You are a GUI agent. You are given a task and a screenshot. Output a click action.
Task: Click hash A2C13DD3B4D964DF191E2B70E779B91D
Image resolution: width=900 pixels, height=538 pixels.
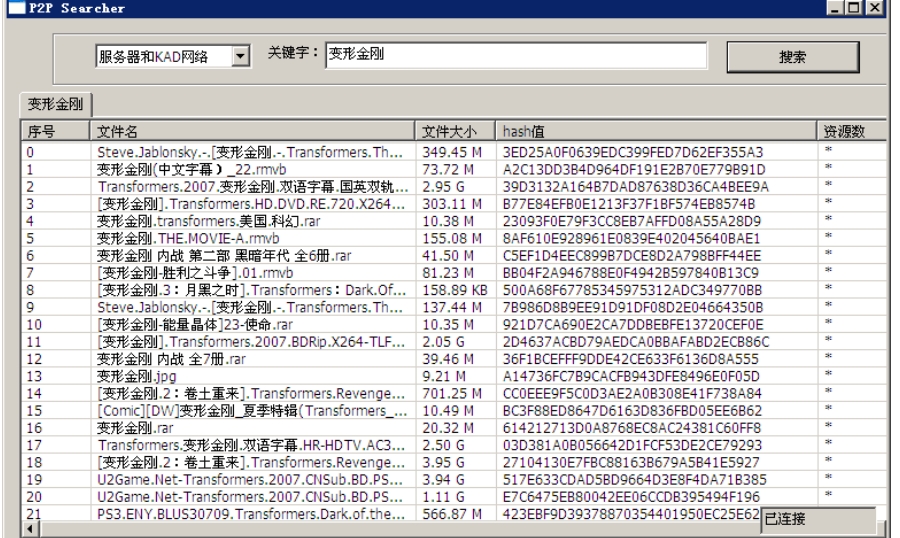[x=634, y=169]
